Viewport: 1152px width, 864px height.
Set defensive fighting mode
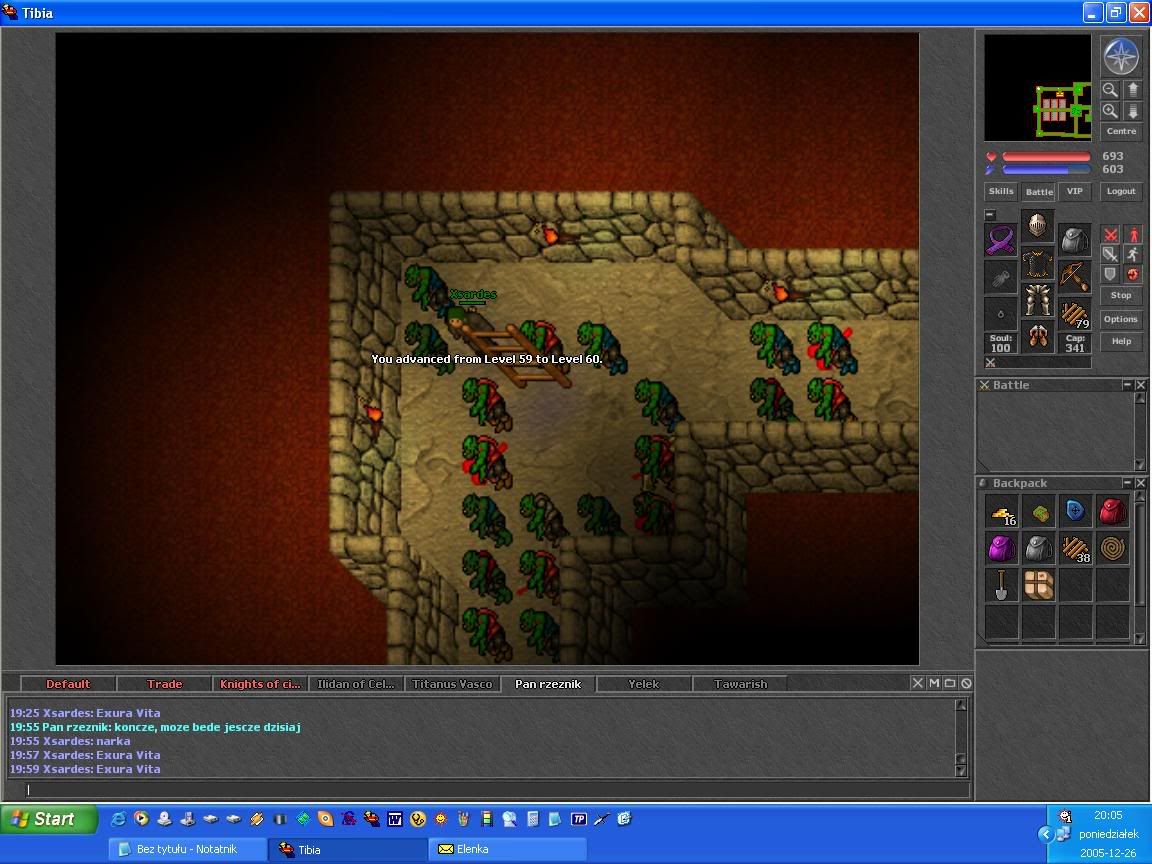[x=1110, y=274]
